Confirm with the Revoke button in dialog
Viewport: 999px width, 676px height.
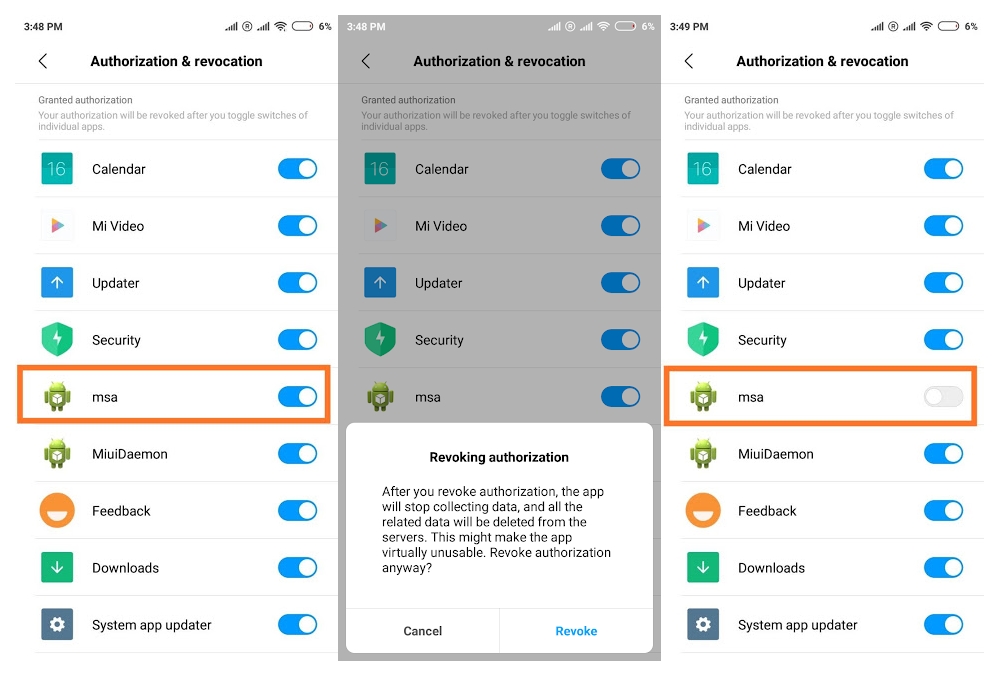tap(576, 631)
